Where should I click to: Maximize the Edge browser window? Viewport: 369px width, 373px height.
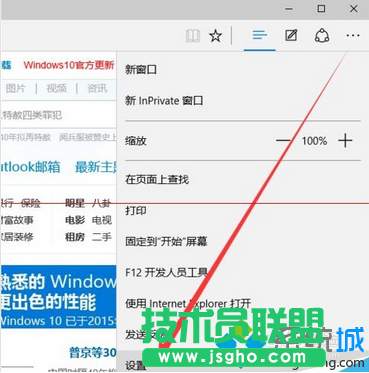[321, 9]
